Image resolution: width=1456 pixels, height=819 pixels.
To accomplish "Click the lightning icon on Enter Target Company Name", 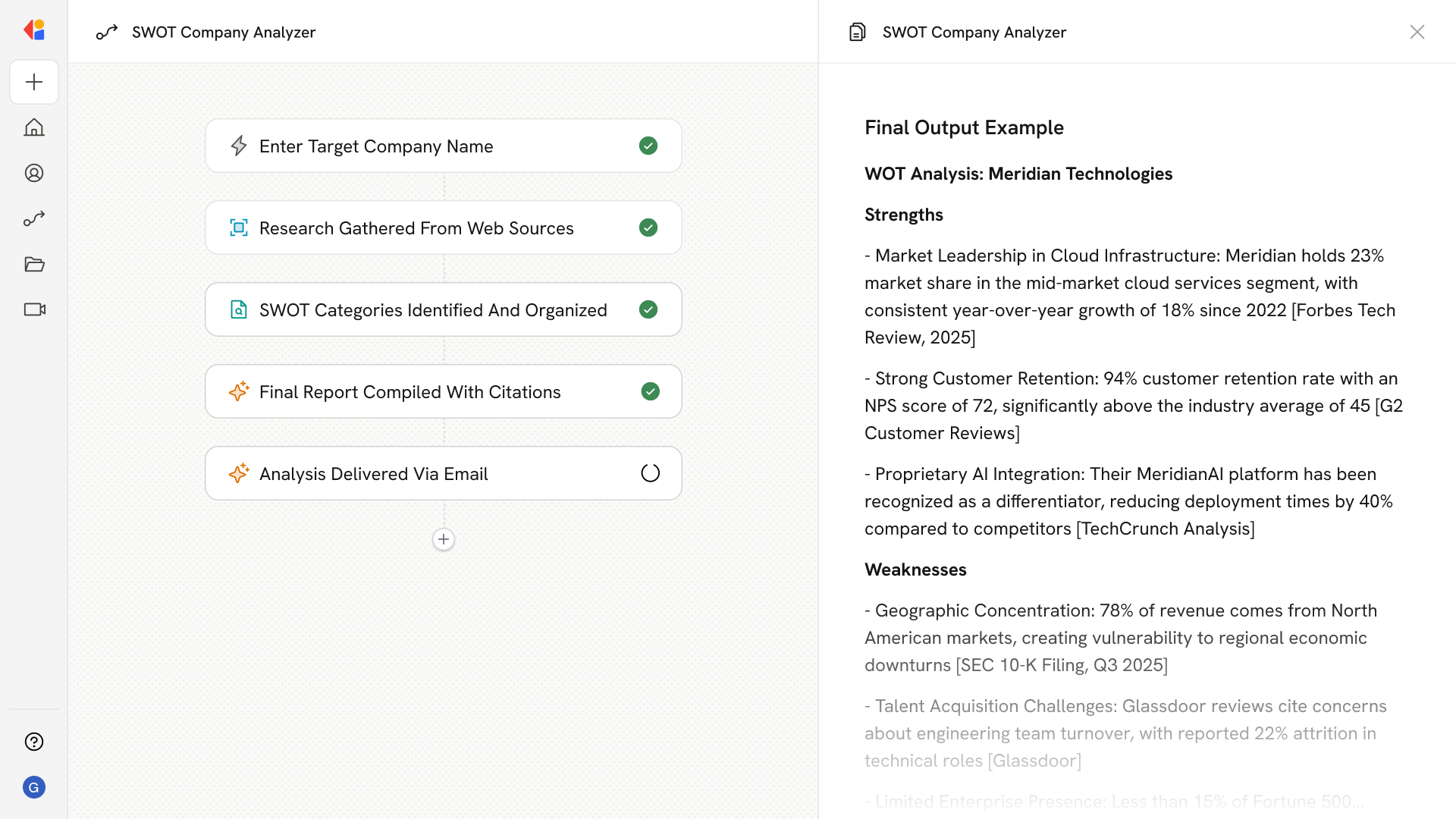I will pos(239,146).
